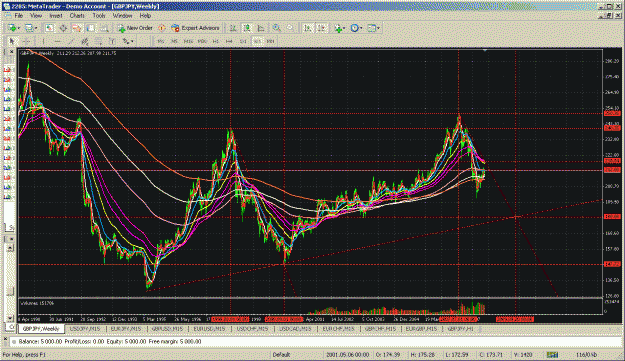Expand the Indicators dropdown arrow

point(344,28)
